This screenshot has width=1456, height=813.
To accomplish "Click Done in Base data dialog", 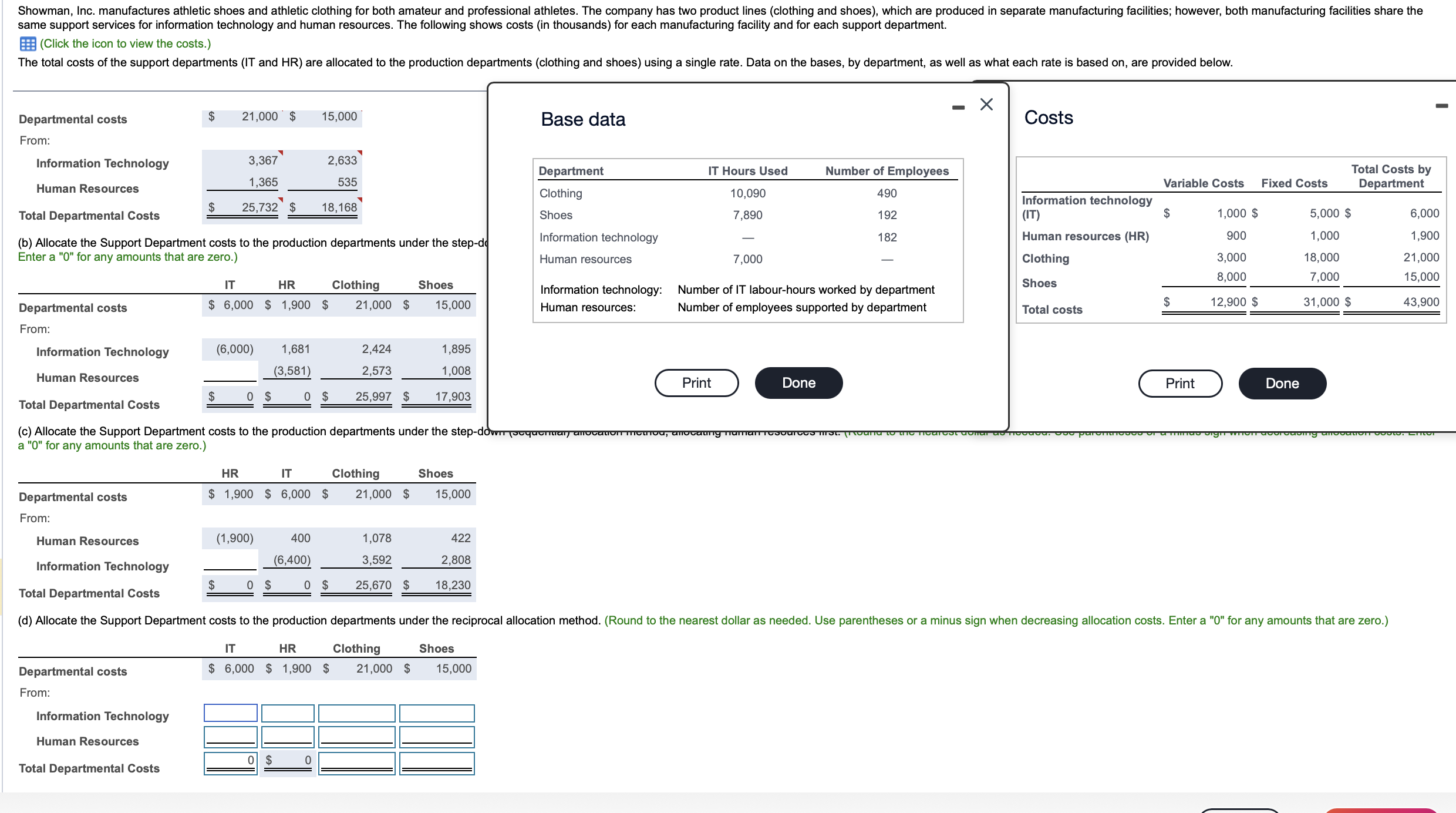I will click(x=798, y=383).
